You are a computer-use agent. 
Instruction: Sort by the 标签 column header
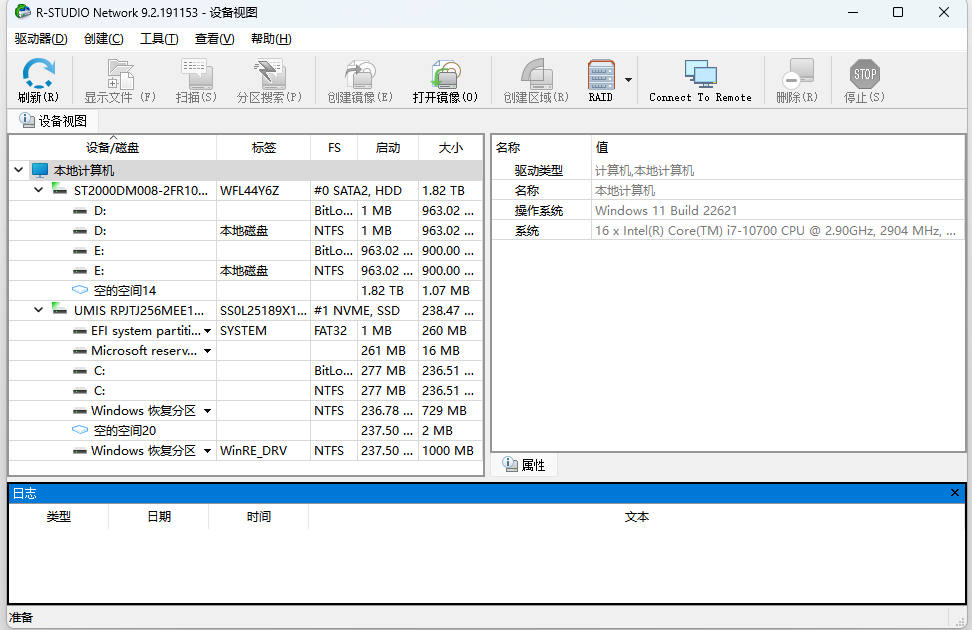263,148
